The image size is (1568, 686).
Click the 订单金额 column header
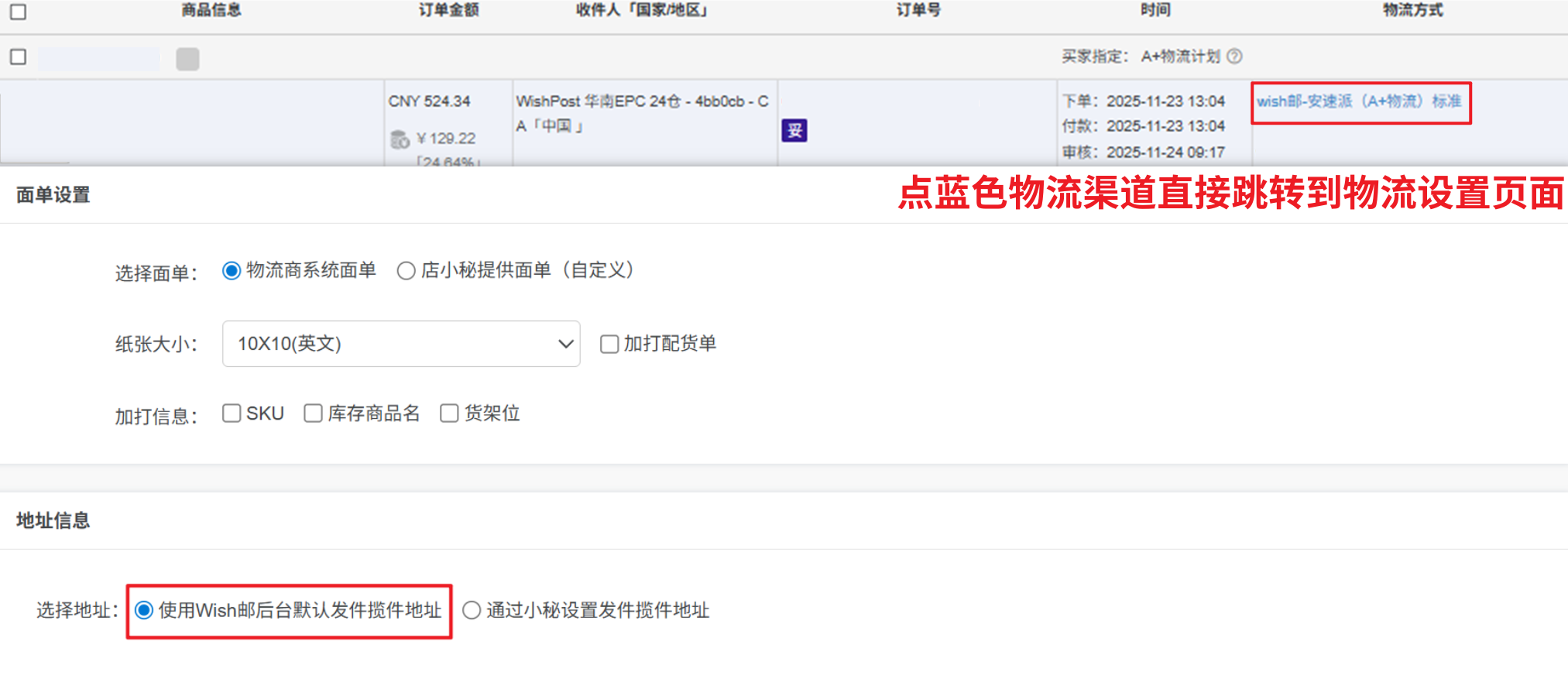pos(448,10)
